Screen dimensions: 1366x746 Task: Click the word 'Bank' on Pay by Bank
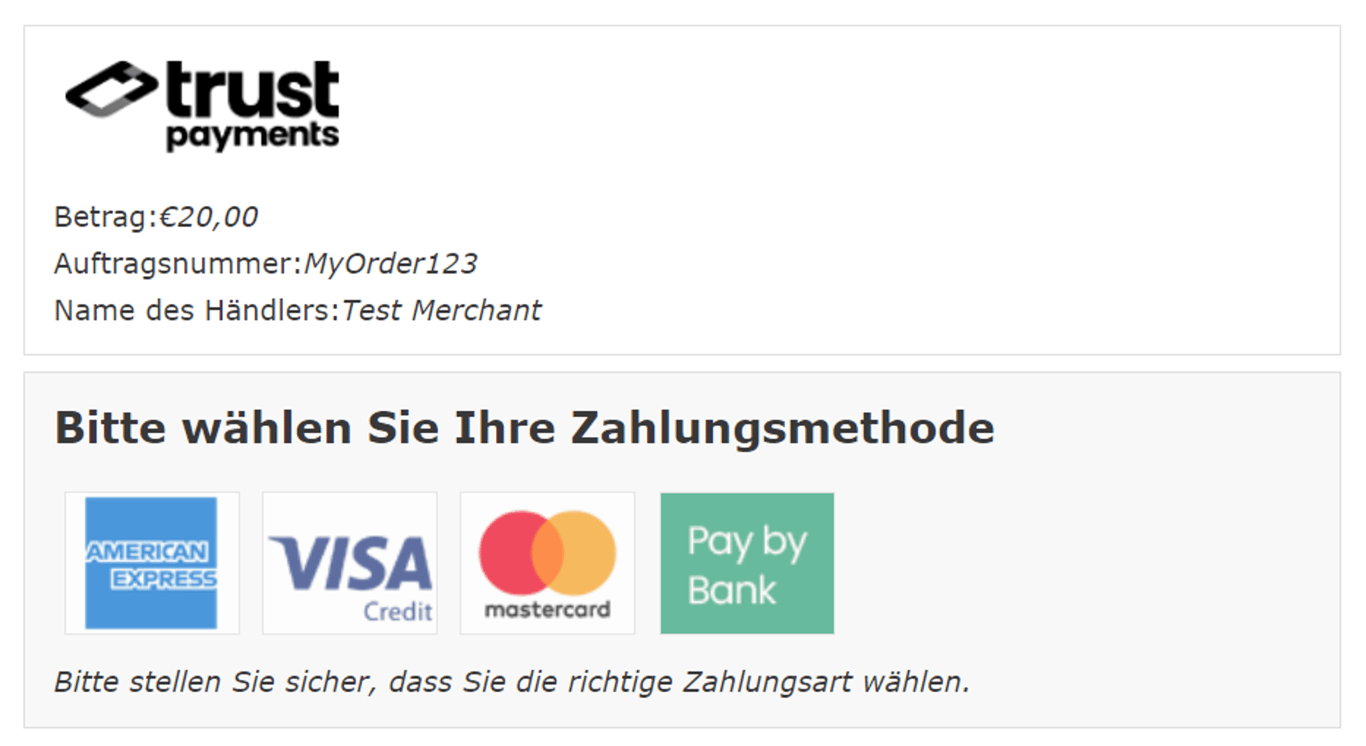coord(732,590)
